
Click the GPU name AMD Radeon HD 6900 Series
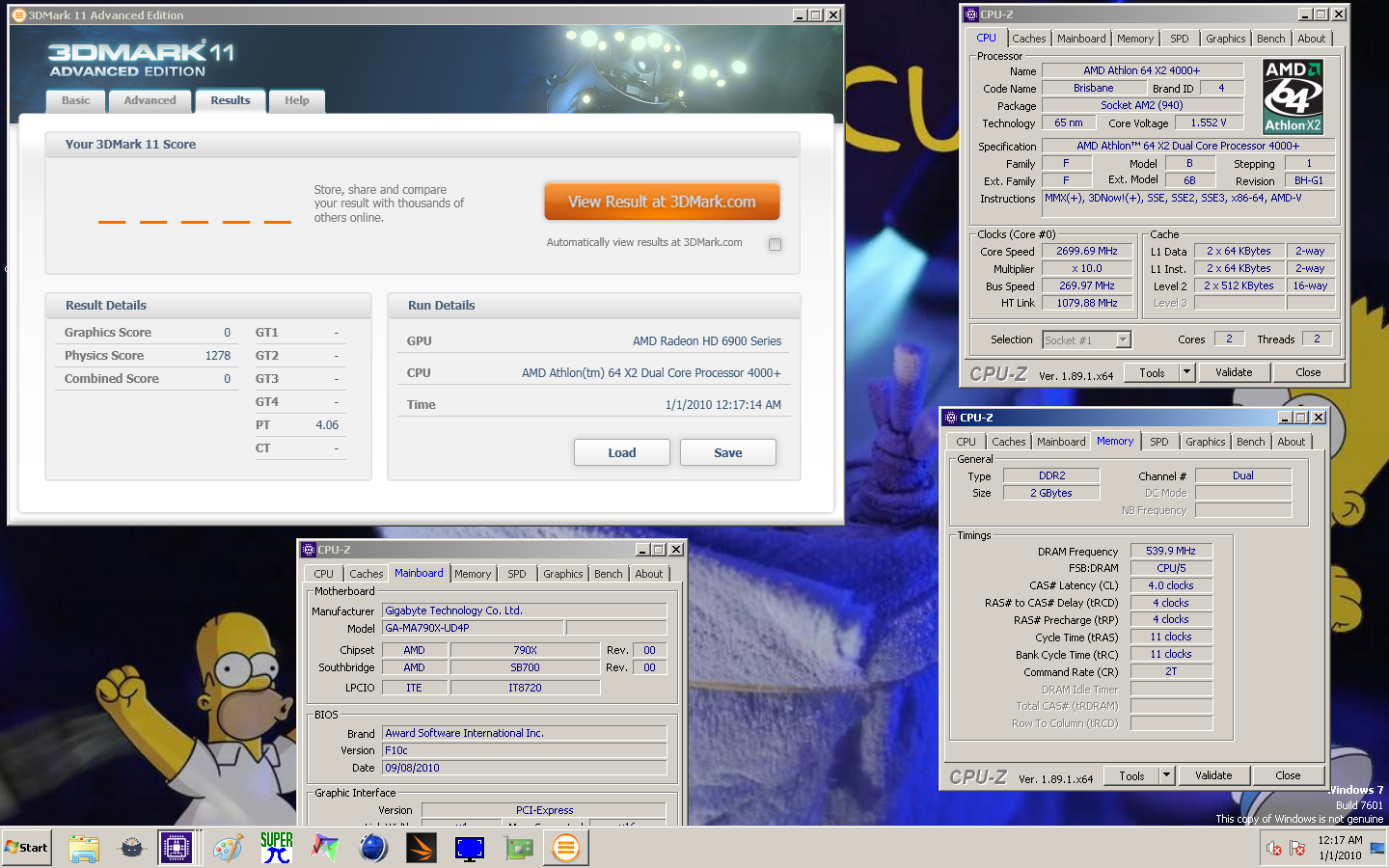tap(707, 341)
